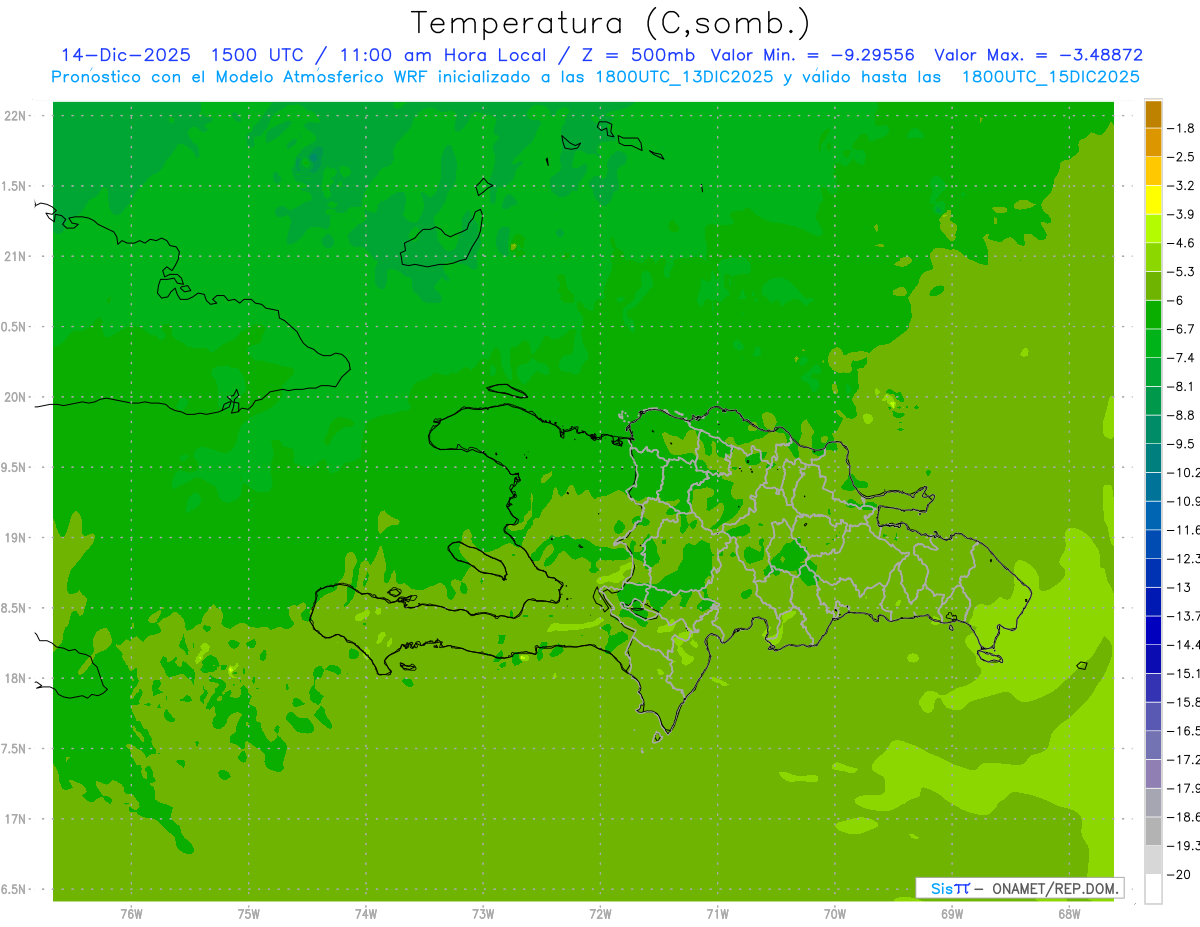Pick the blue legend swatch between -13 and -13.7
The height and width of the screenshot is (927, 1200).
pos(1153,601)
